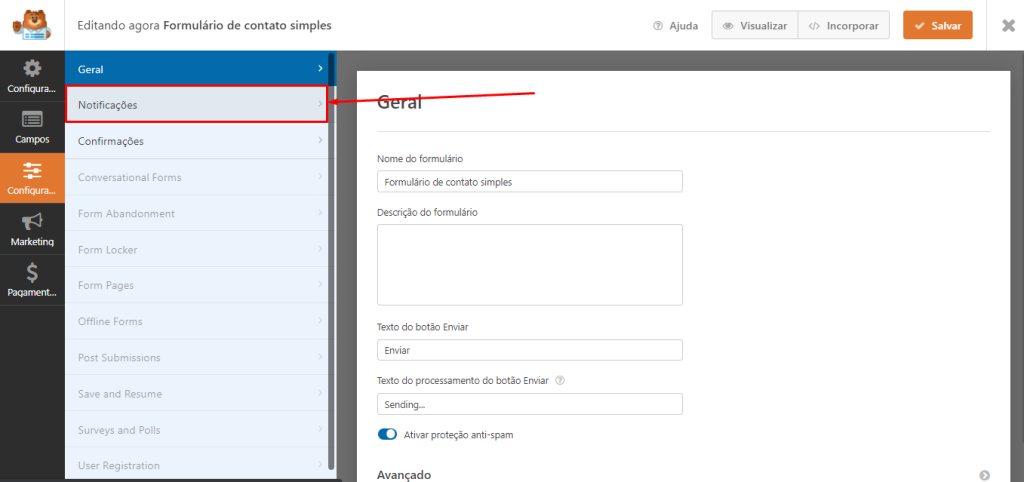Screen dimensions: 1024x482
Task: Click the Nome do formulário input field
Action: pyautogui.click(x=530, y=182)
